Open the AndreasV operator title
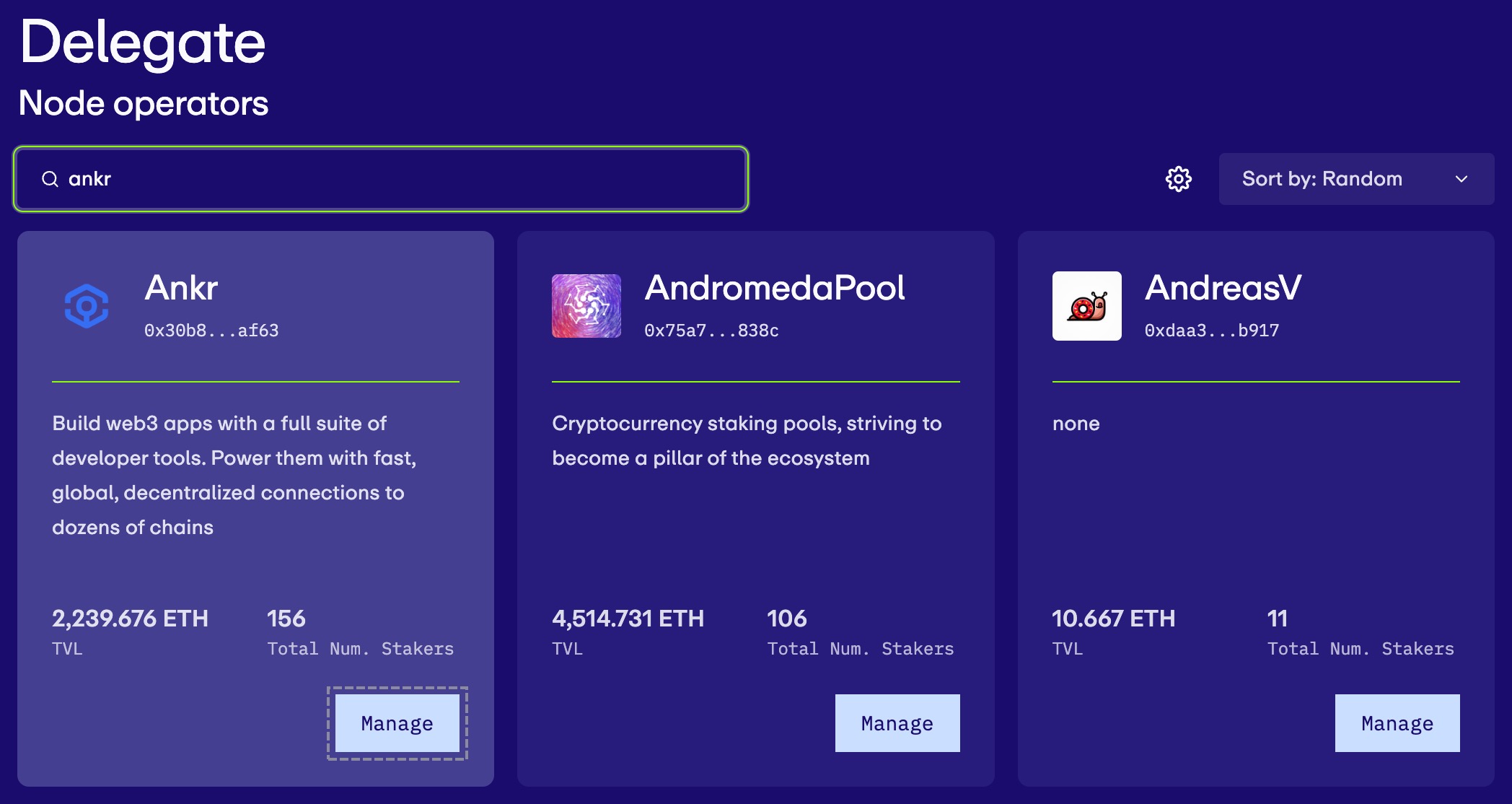Screen dimensions: 1512x804 click(x=1223, y=288)
